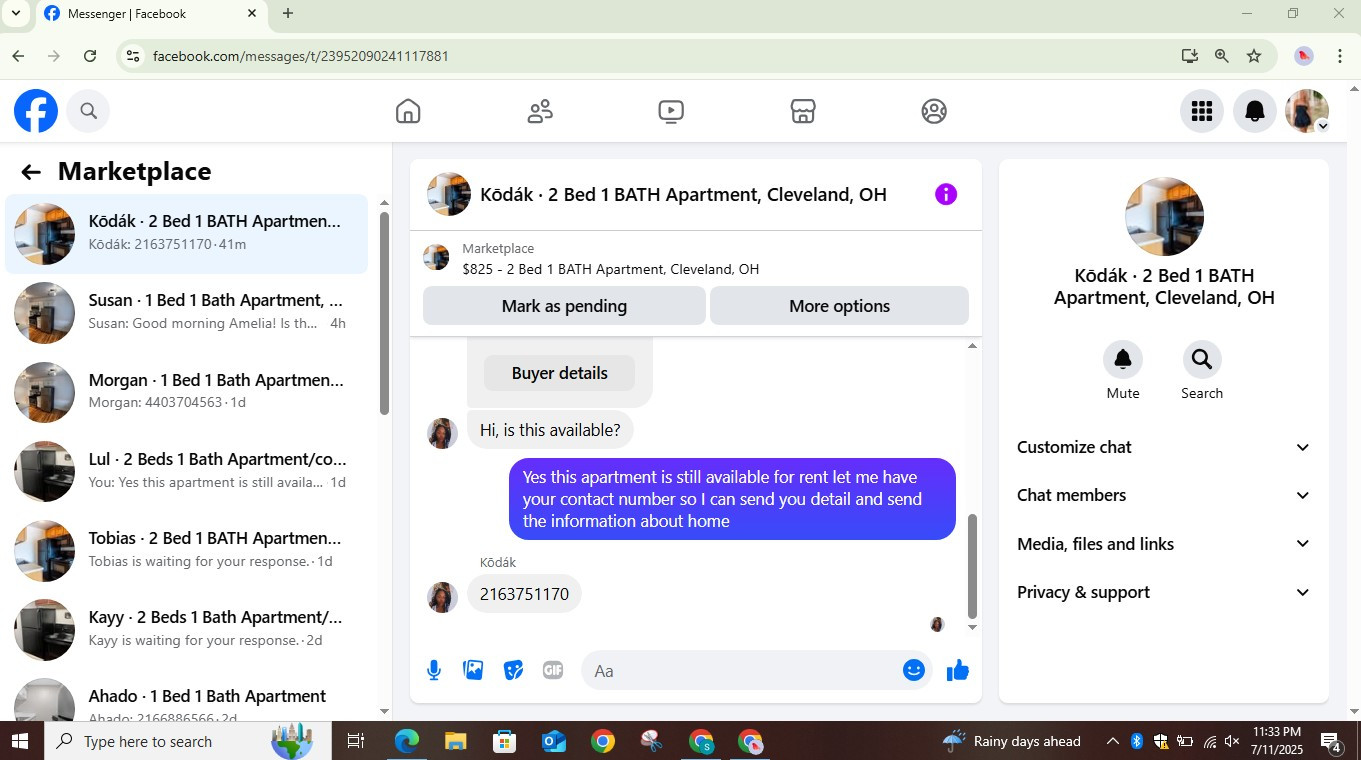Open the Chrome profile avatar
The height and width of the screenshot is (760, 1361).
click(x=1304, y=56)
